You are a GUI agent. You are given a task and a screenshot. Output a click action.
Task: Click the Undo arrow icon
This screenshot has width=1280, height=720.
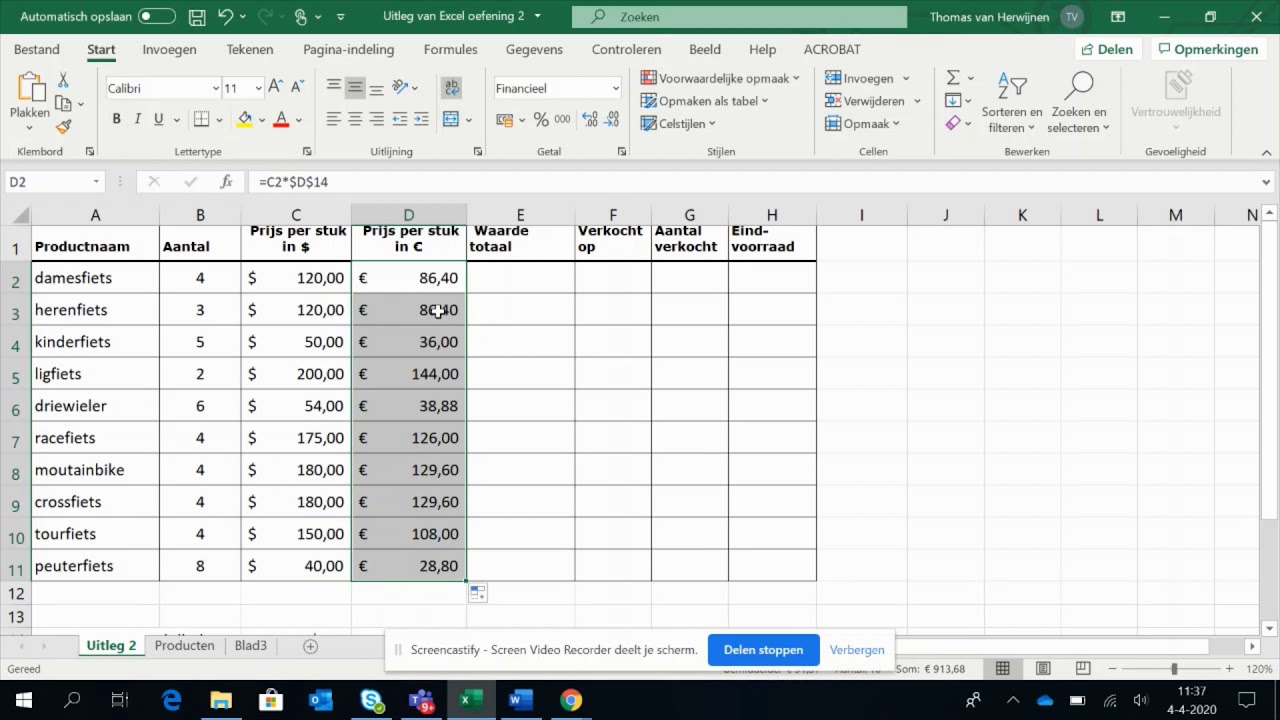[226, 17]
